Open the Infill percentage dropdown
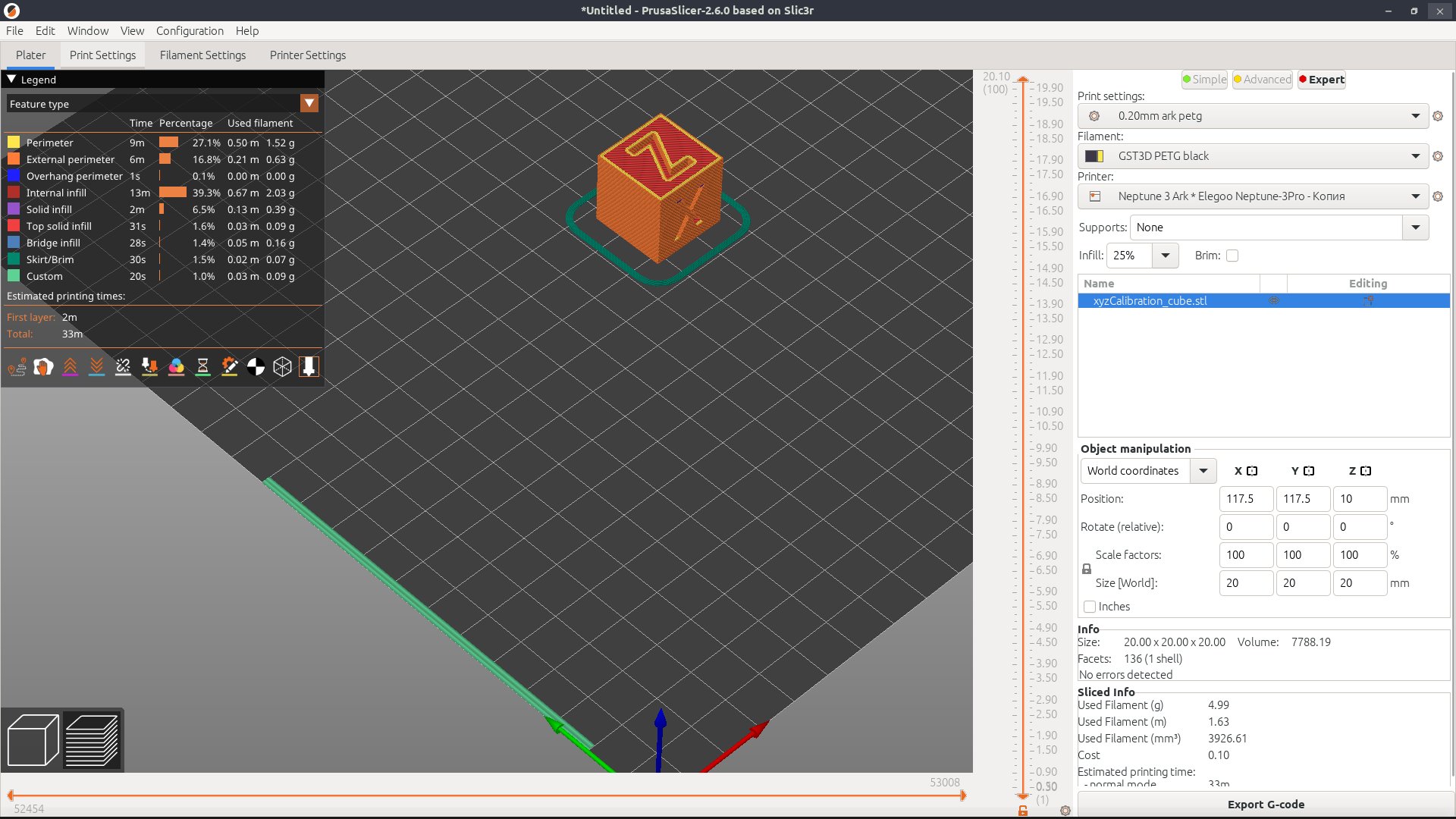The width and height of the screenshot is (1456, 819). 1166,256
